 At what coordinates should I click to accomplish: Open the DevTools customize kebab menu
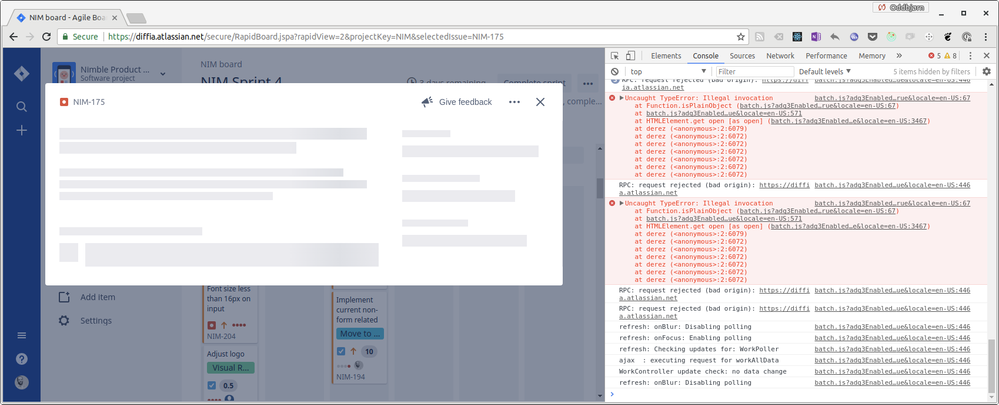click(x=970, y=56)
